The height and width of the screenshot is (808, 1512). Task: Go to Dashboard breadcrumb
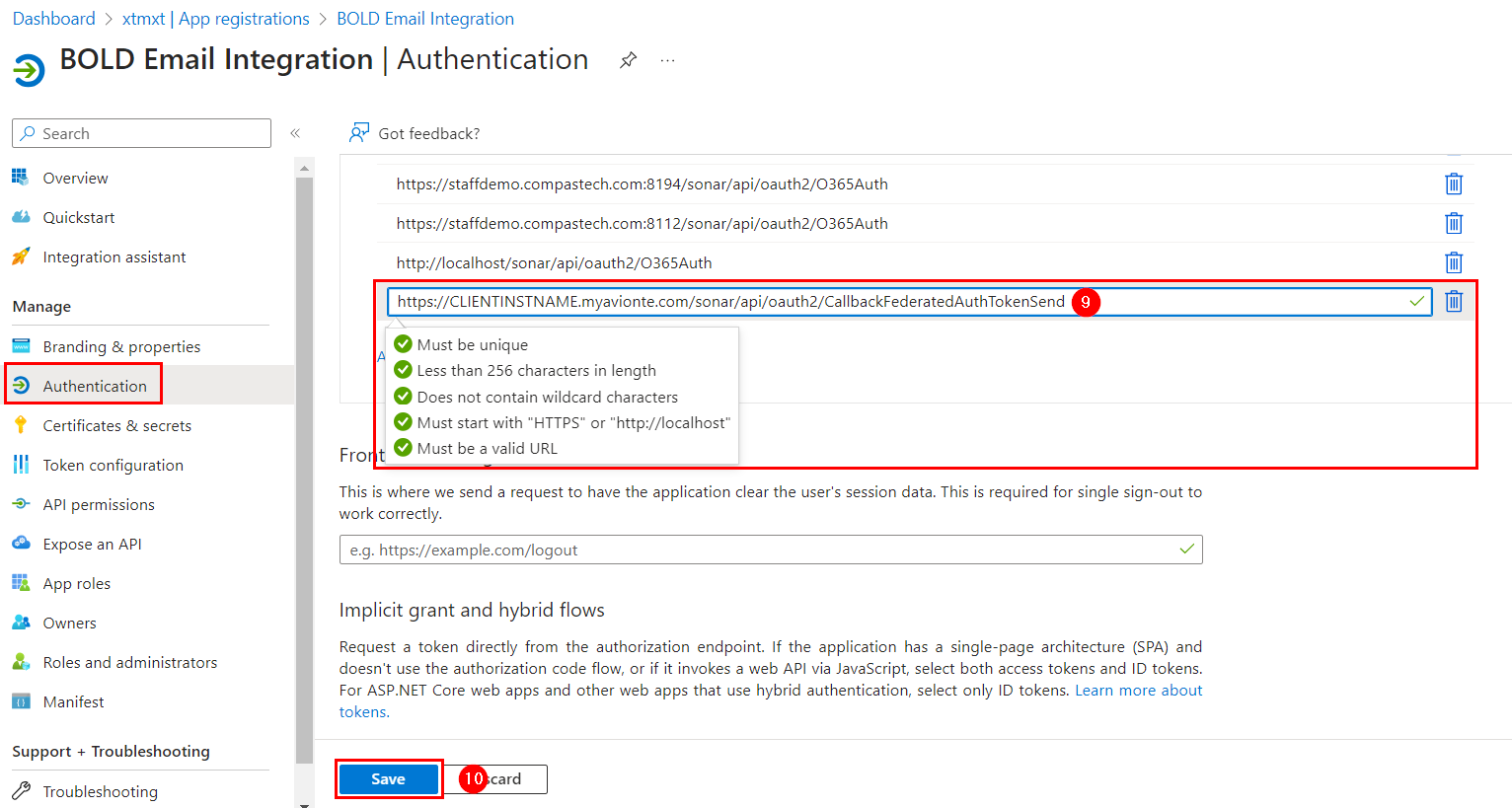click(x=53, y=19)
